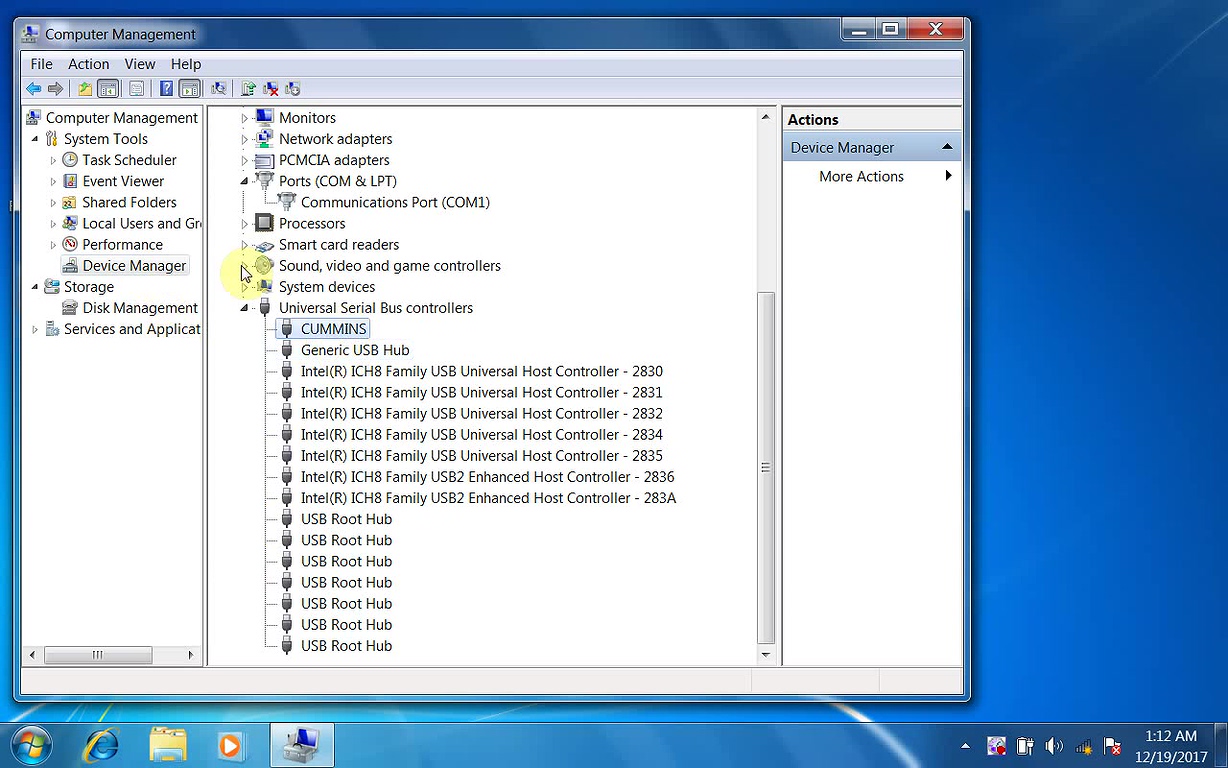Click the Update Driver Software toolbar icon

tap(248, 89)
